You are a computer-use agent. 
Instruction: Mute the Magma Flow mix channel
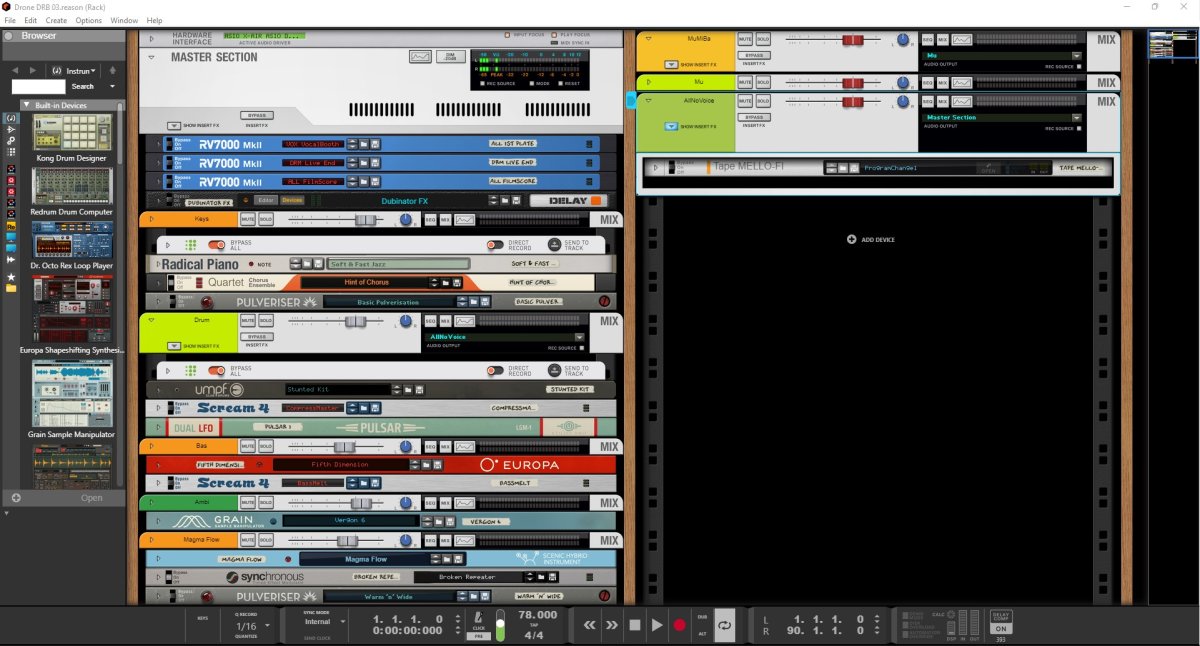248,540
